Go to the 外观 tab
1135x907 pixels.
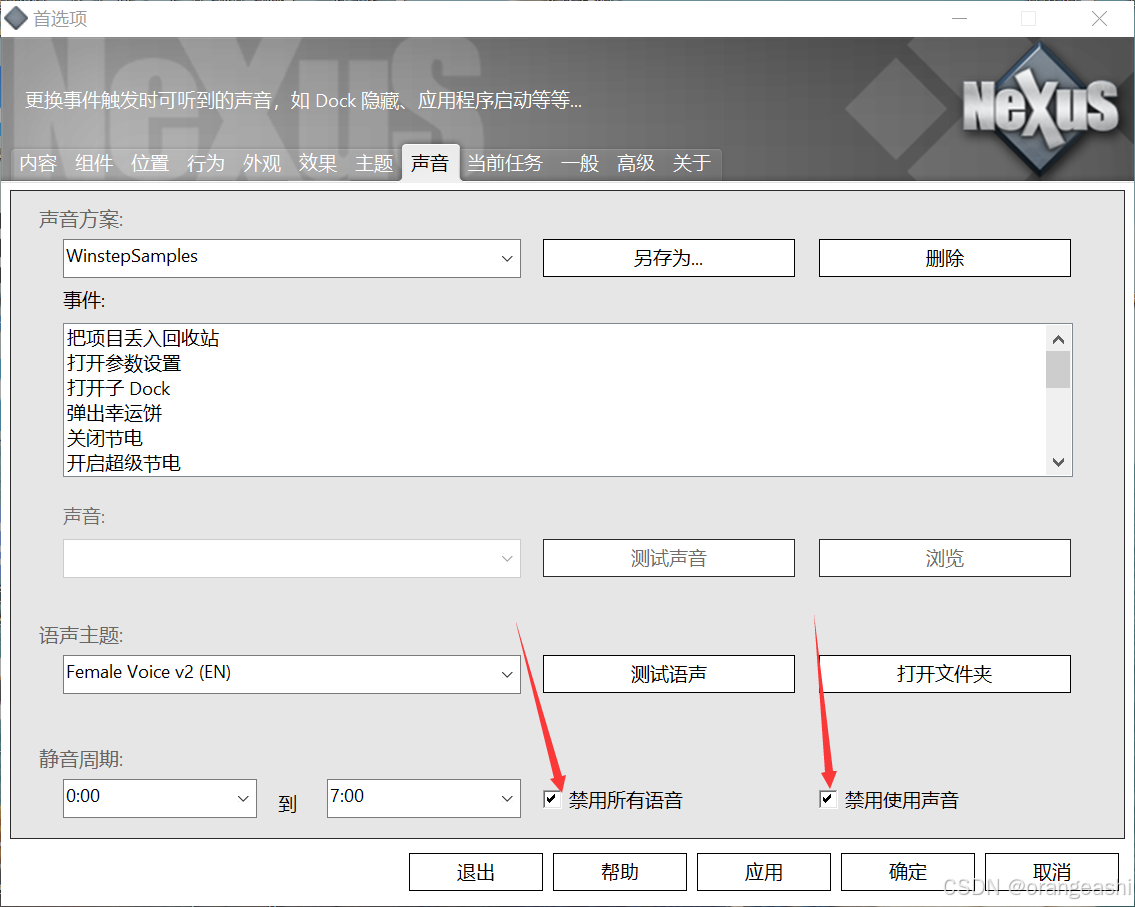(262, 163)
